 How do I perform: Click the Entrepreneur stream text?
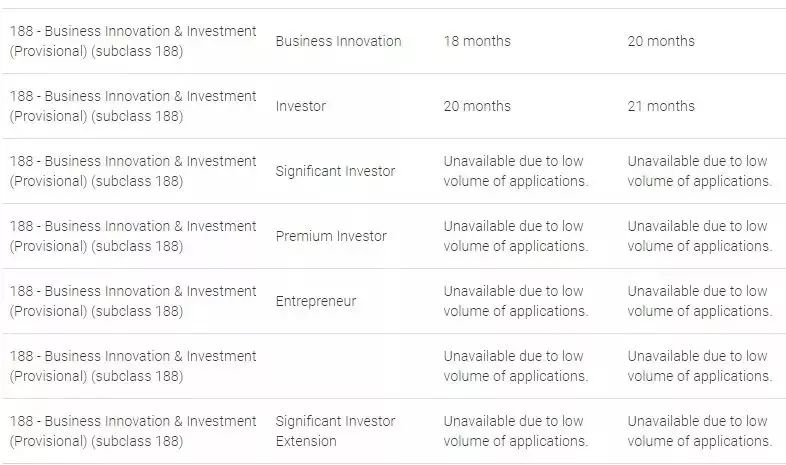[x=316, y=301]
